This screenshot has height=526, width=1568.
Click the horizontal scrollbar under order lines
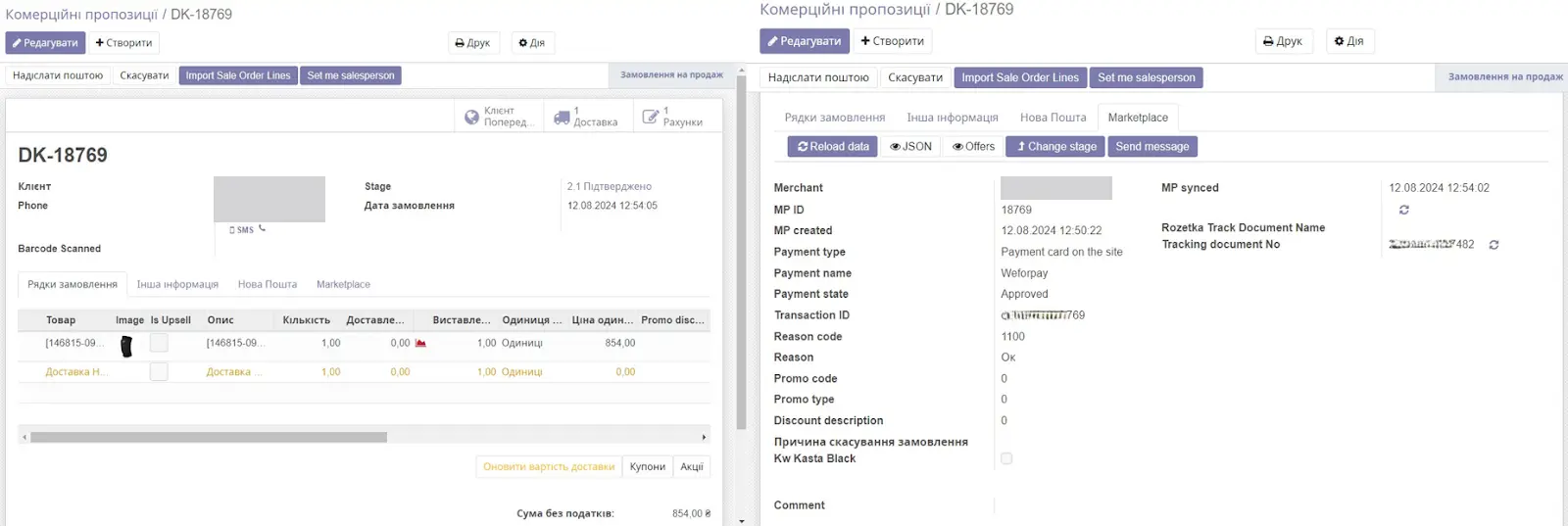209,438
